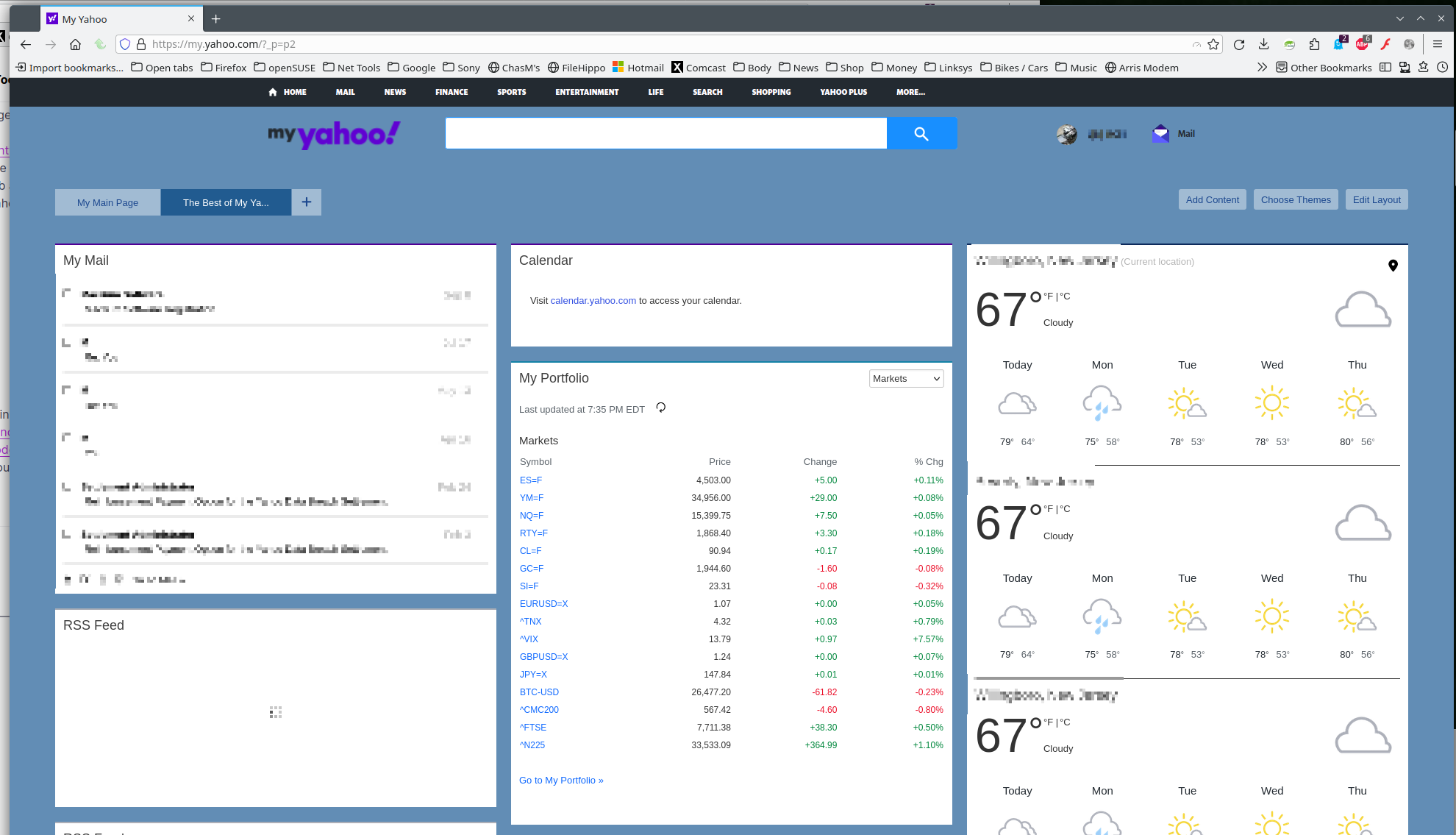Follow the Go to My Portfolio link
The image size is (1456, 835).
click(561, 780)
